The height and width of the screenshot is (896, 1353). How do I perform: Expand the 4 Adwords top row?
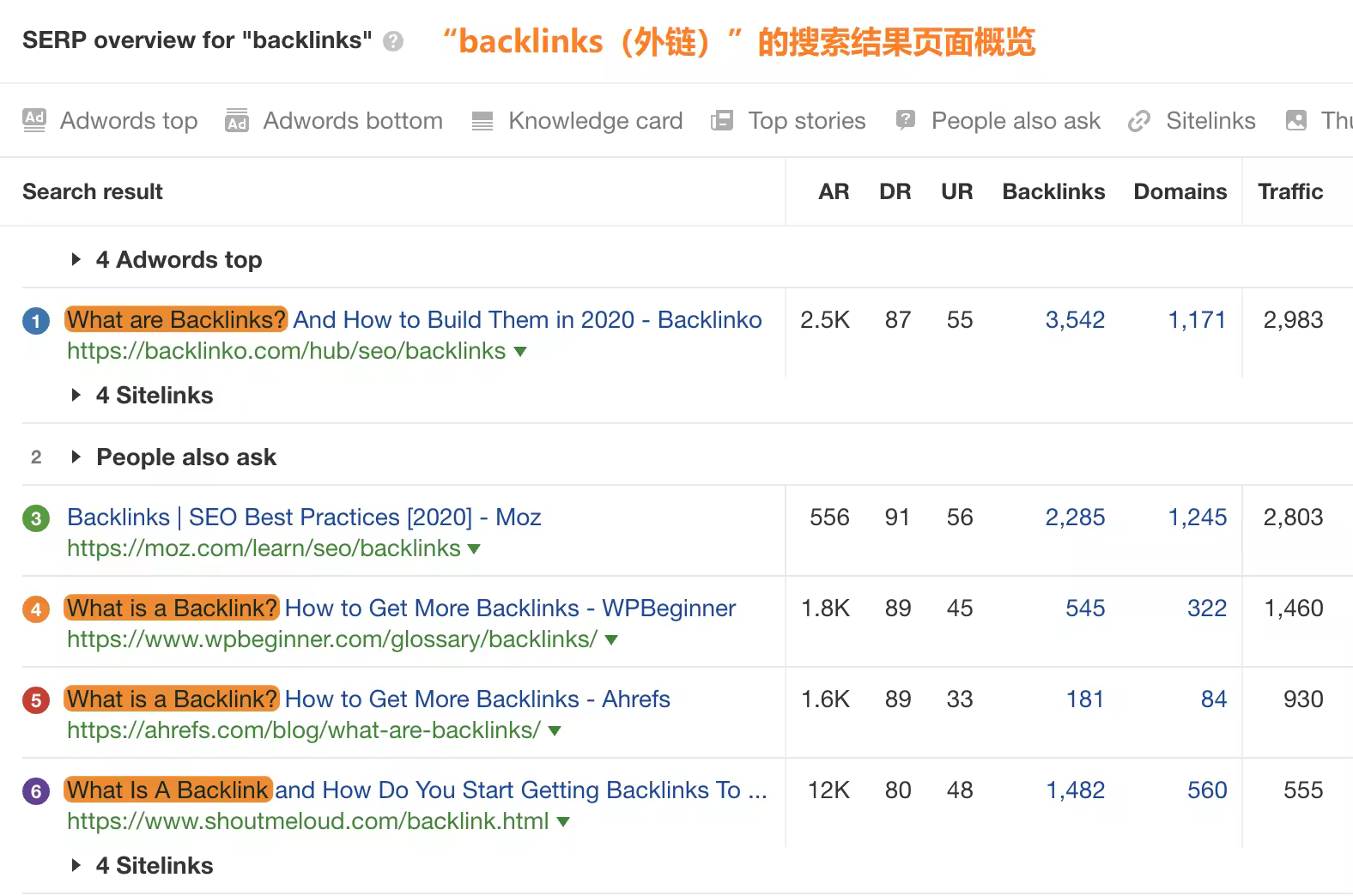tap(76, 259)
